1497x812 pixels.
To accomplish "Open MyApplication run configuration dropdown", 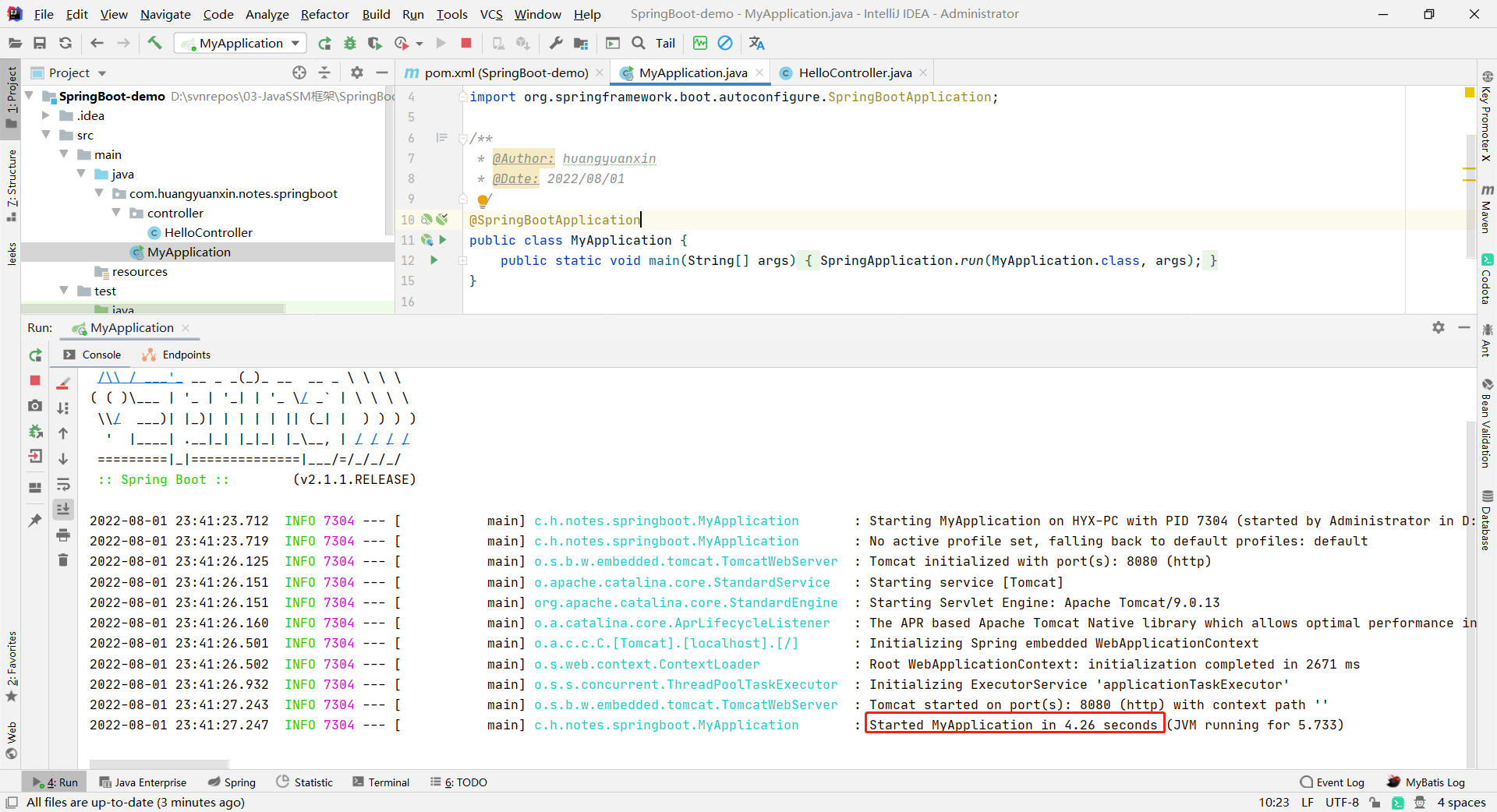I will click(x=240, y=43).
